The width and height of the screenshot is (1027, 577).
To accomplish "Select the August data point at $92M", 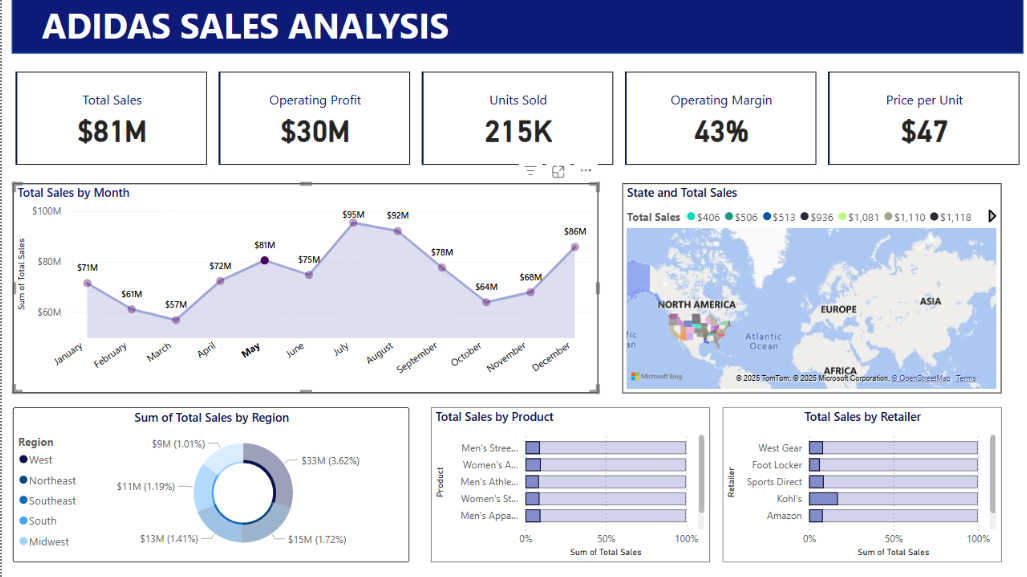I will 398,231.
